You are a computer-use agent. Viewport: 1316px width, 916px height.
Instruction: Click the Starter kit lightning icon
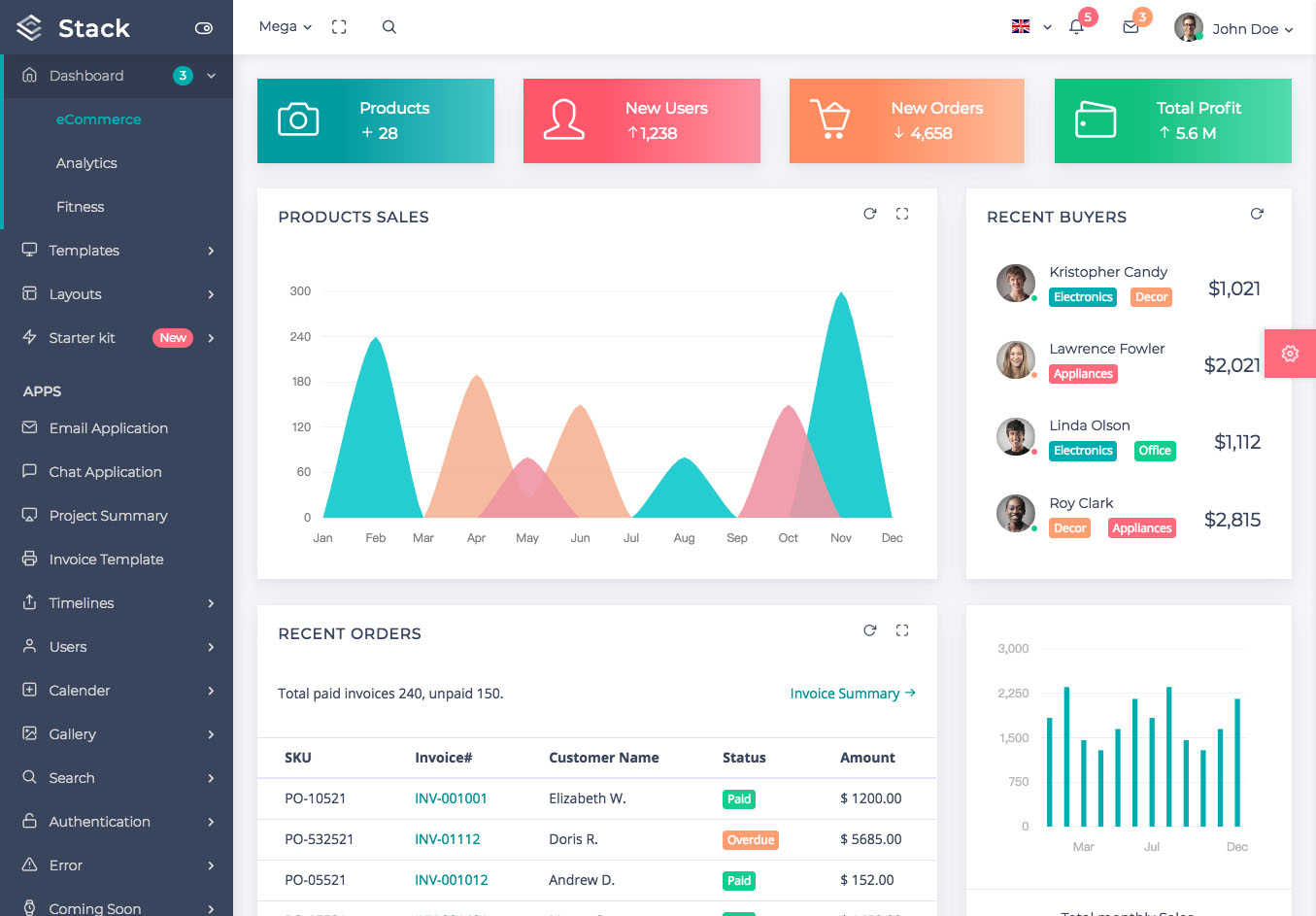(x=29, y=337)
